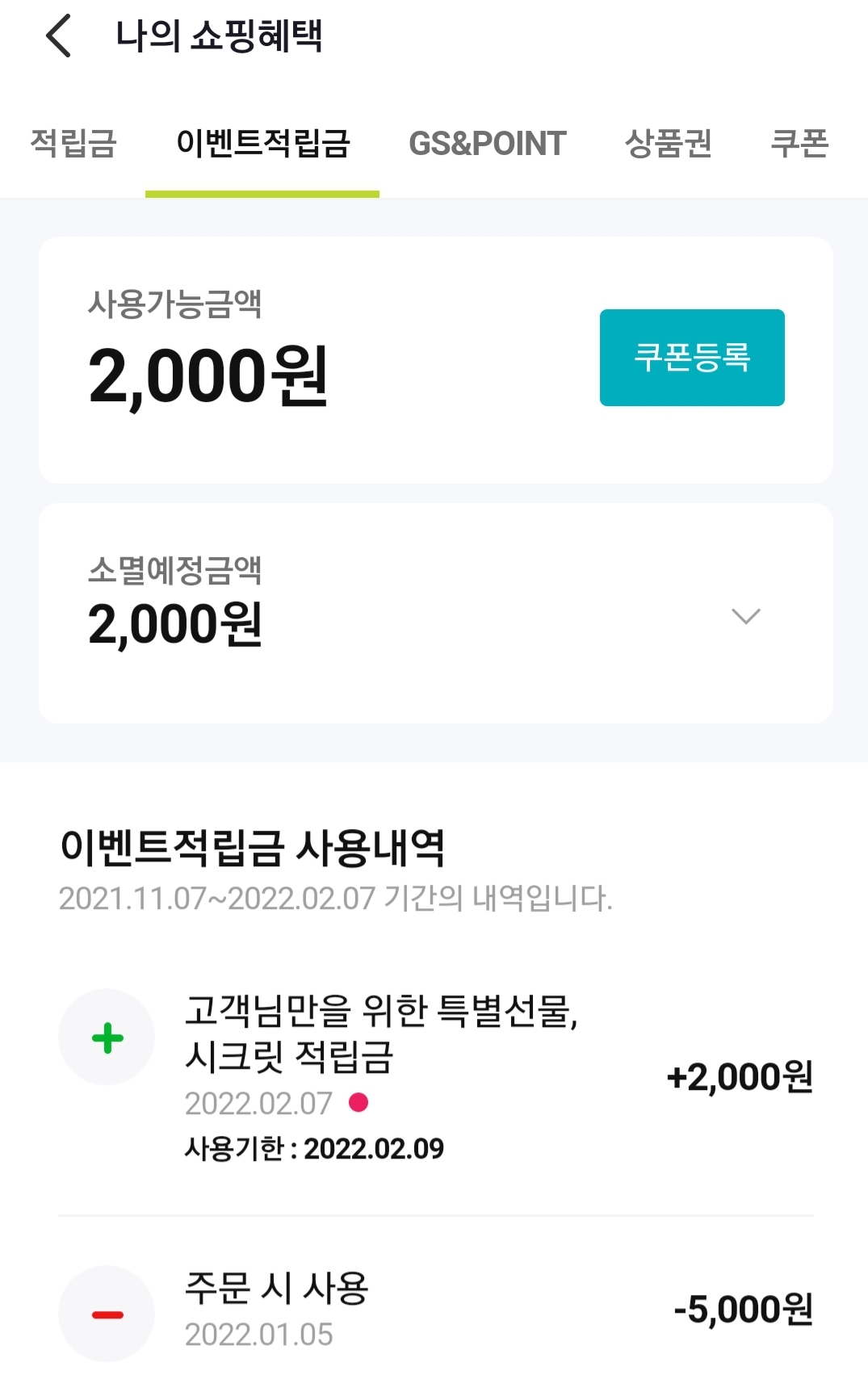Expand the 소멸예정금액 chevron
868x1375 pixels.
[745, 617]
